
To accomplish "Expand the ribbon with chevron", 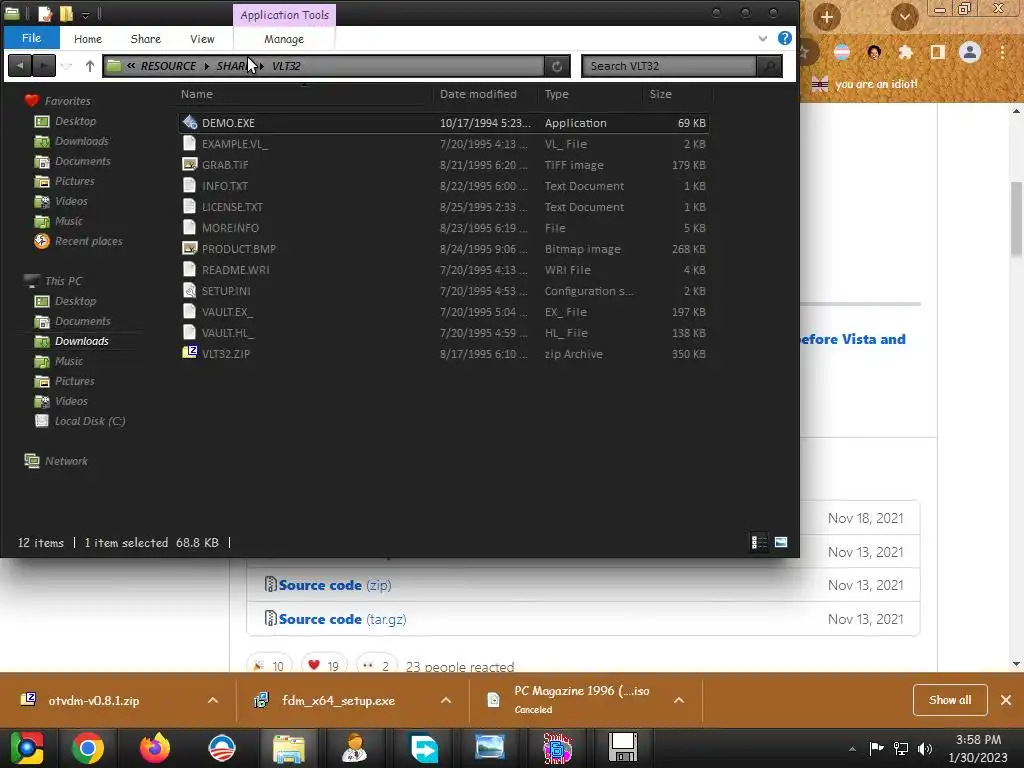I will [762, 39].
